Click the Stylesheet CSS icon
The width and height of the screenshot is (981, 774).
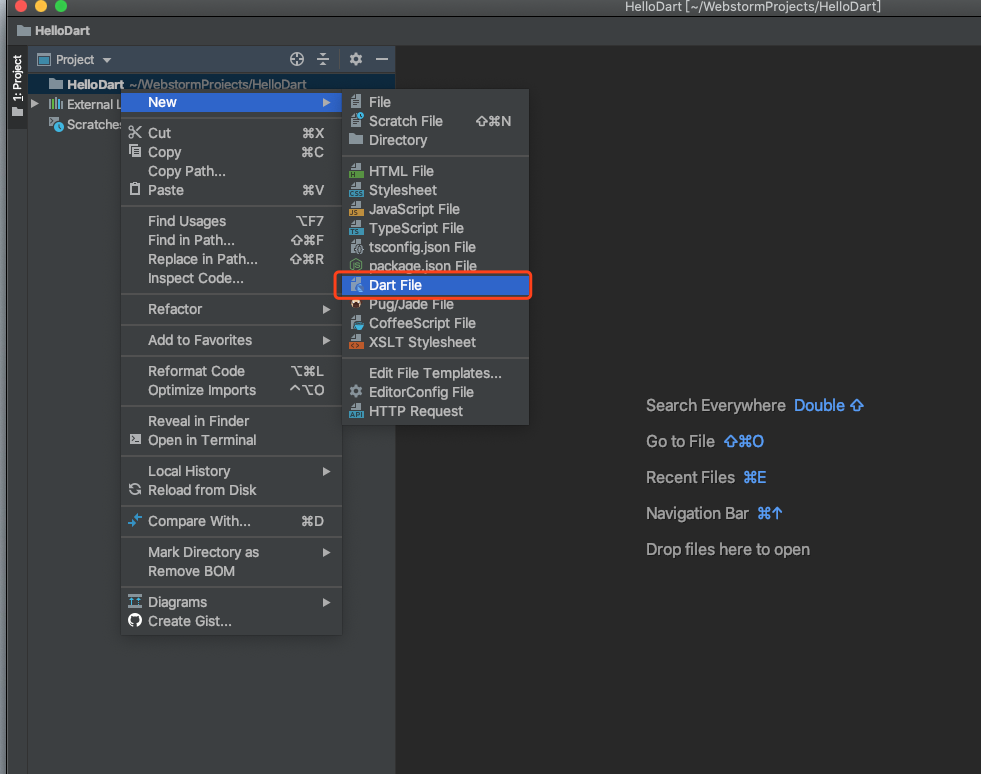(357, 190)
